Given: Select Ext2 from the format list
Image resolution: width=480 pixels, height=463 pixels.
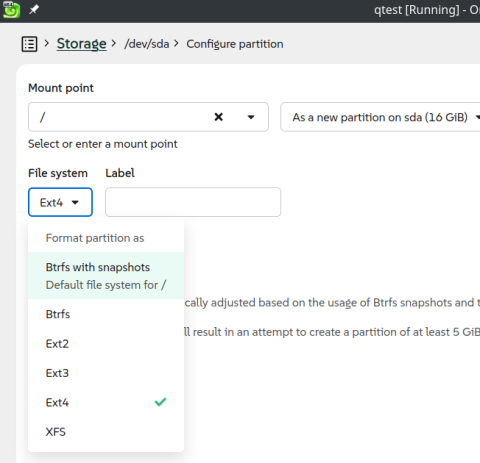Looking at the screenshot, I should pos(106,343).
